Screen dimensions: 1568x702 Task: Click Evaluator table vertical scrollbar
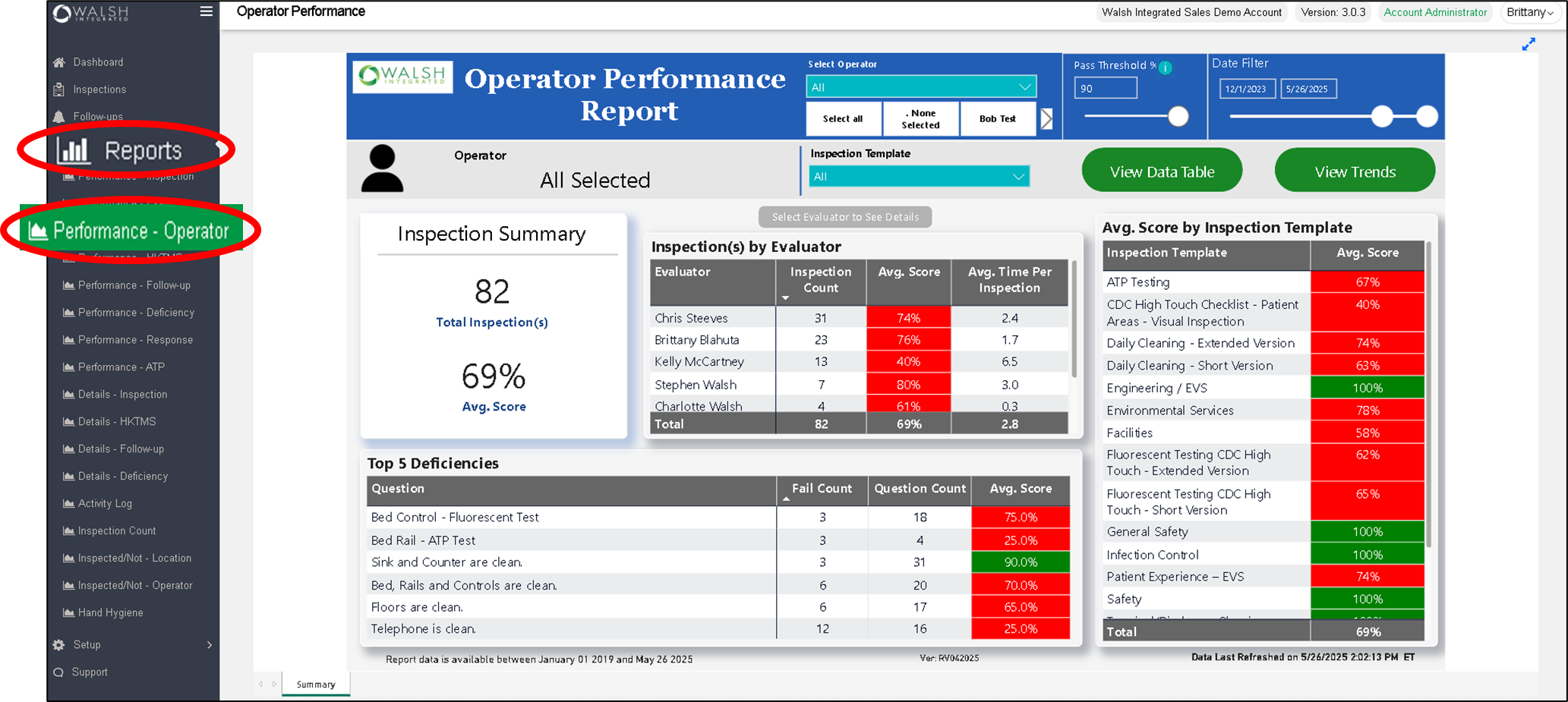click(x=1074, y=319)
